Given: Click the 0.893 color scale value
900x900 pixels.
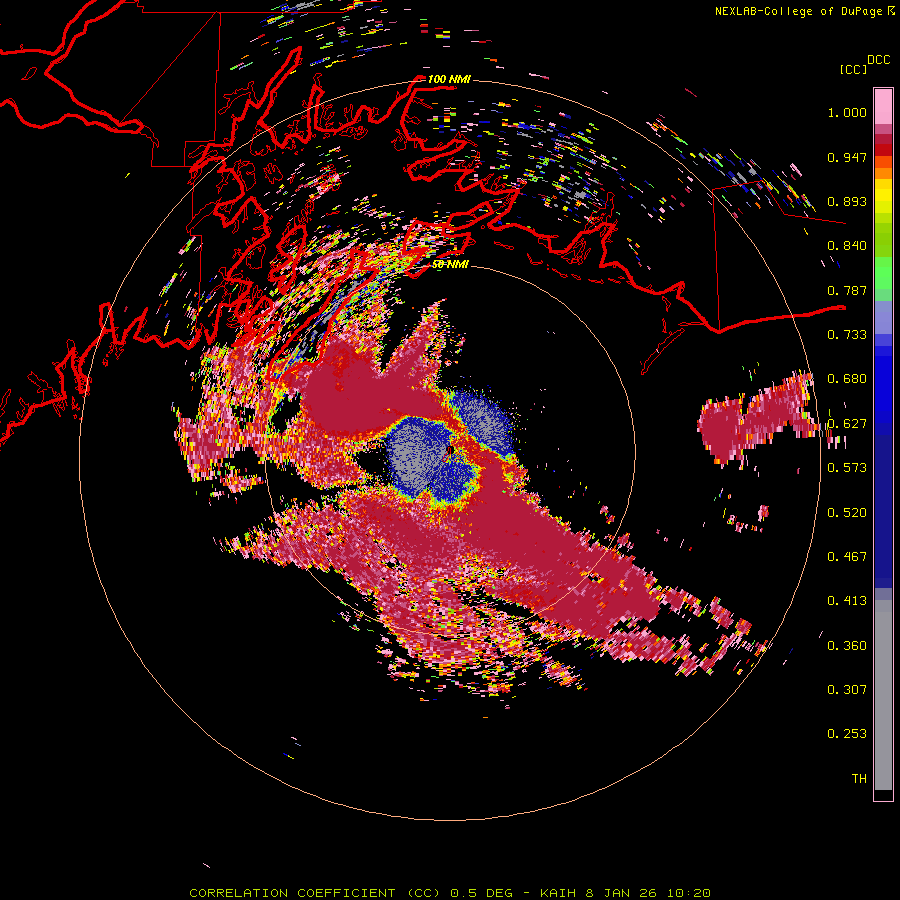Looking at the screenshot, I should [847, 201].
